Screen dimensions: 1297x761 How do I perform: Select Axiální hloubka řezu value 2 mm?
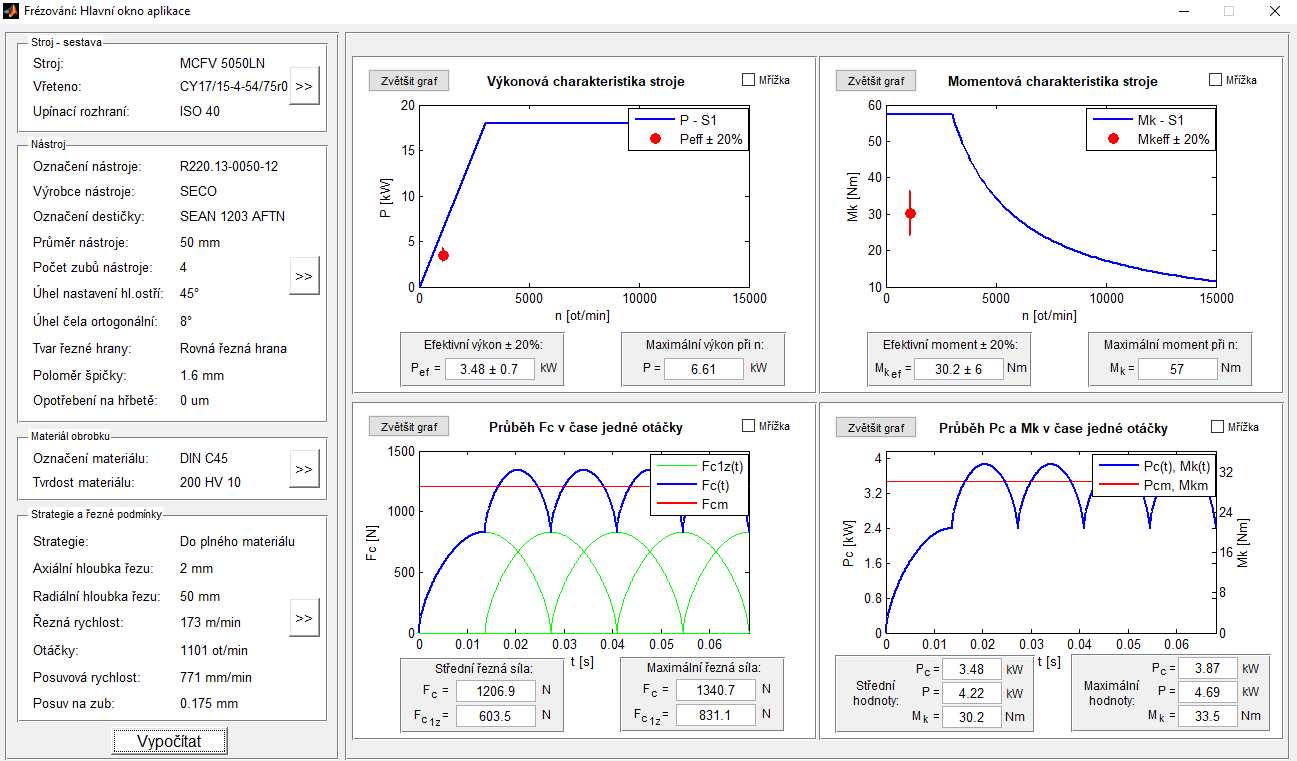[197, 568]
